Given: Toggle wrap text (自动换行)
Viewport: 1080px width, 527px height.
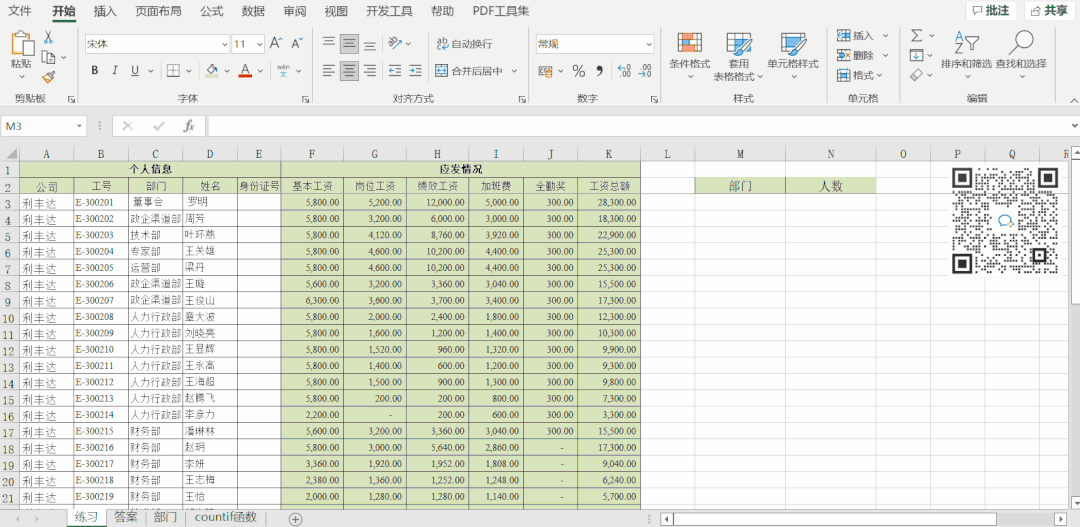Looking at the screenshot, I should point(464,44).
